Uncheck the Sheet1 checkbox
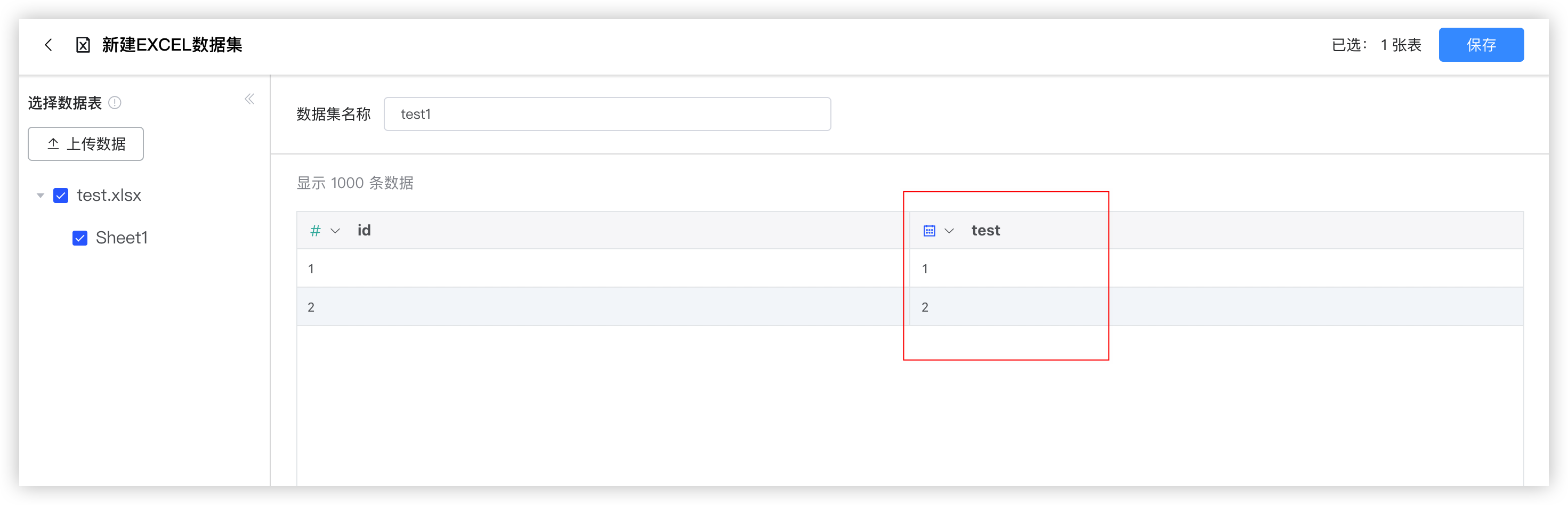 pos(80,237)
